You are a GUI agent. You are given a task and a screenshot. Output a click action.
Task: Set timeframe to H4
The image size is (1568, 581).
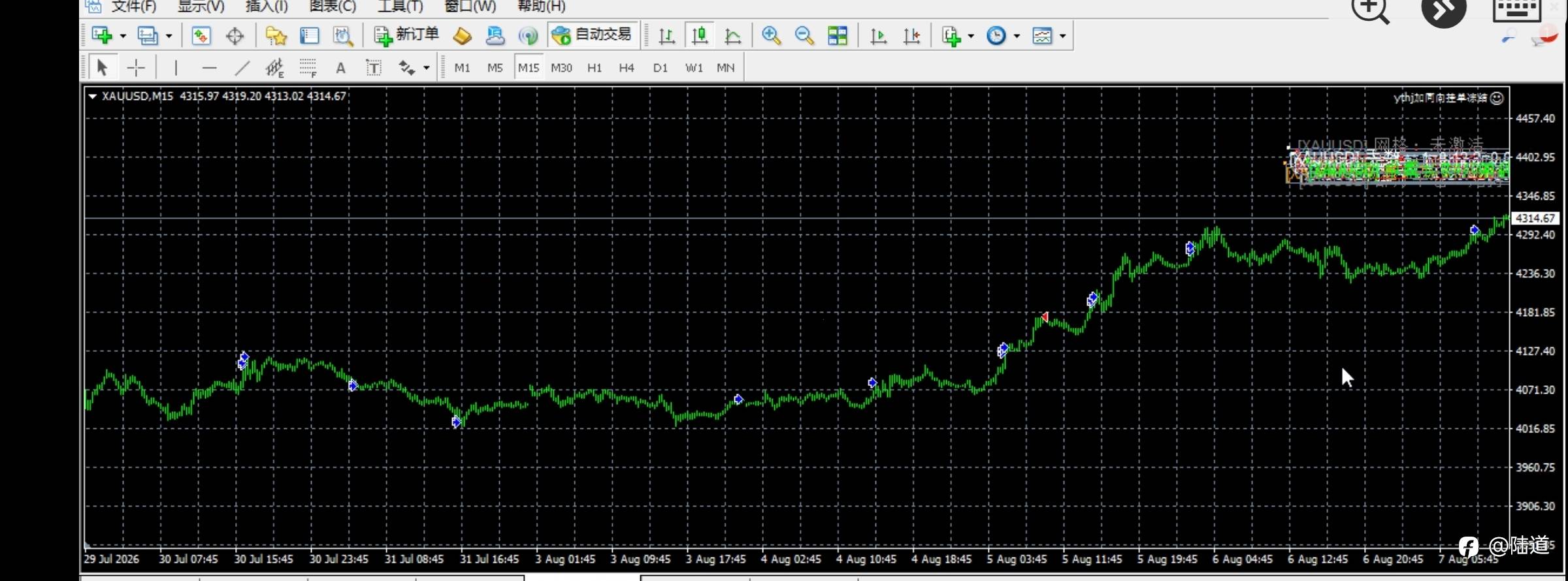pyautogui.click(x=627, y=67)
